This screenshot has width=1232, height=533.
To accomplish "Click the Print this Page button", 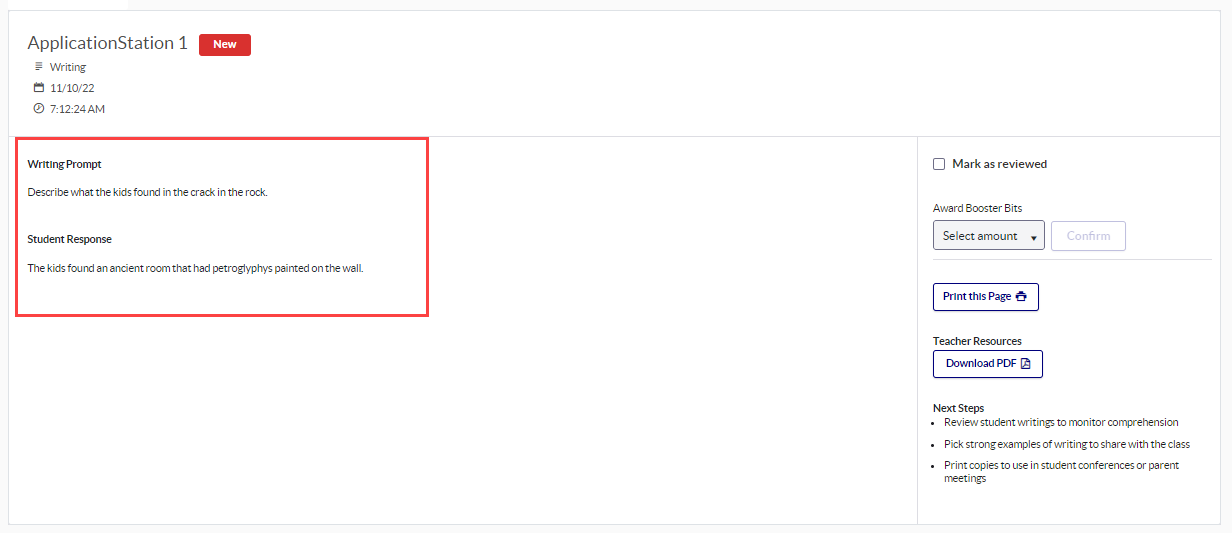I will 986,297.
